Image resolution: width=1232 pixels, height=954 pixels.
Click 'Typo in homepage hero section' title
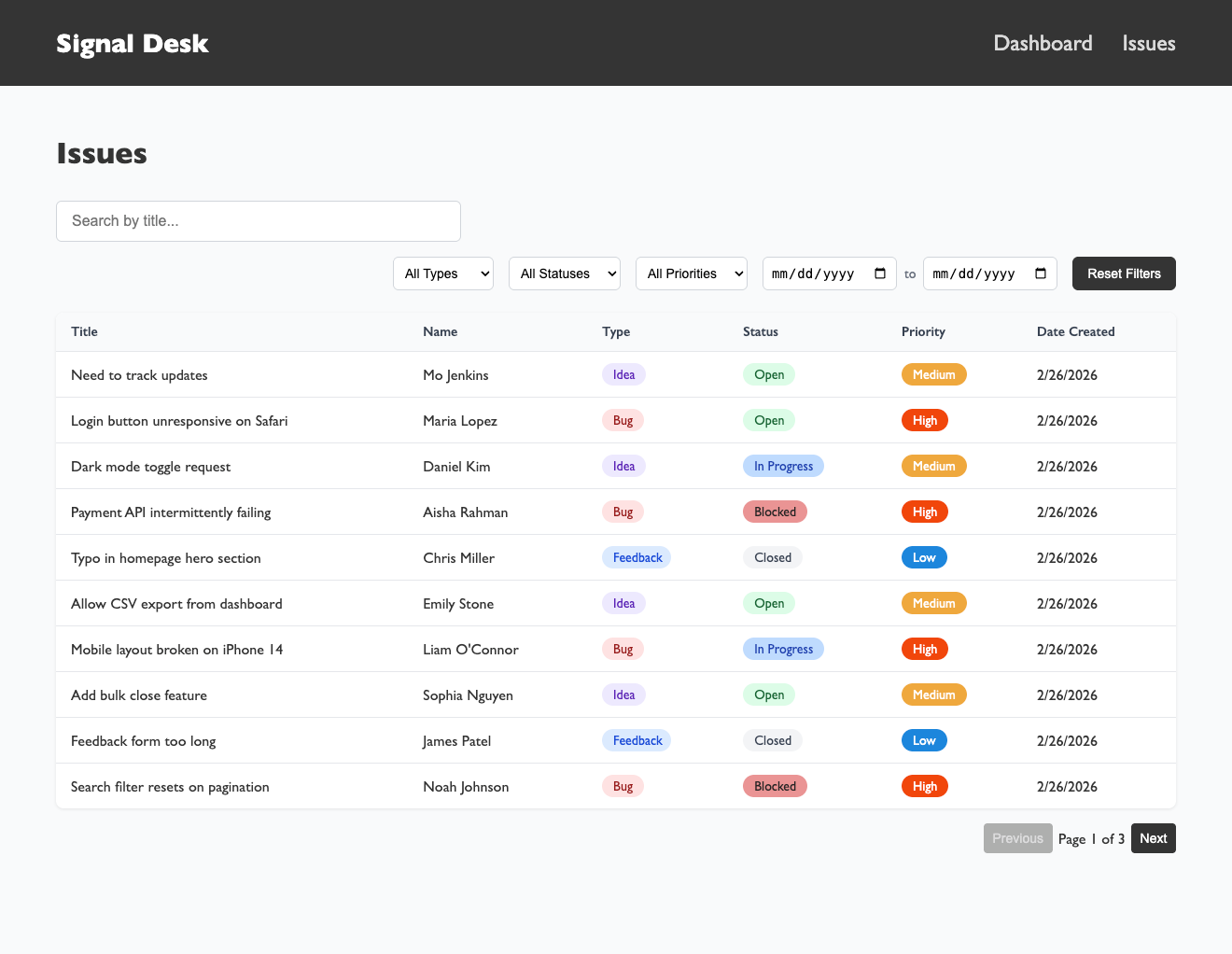point(165,558)
